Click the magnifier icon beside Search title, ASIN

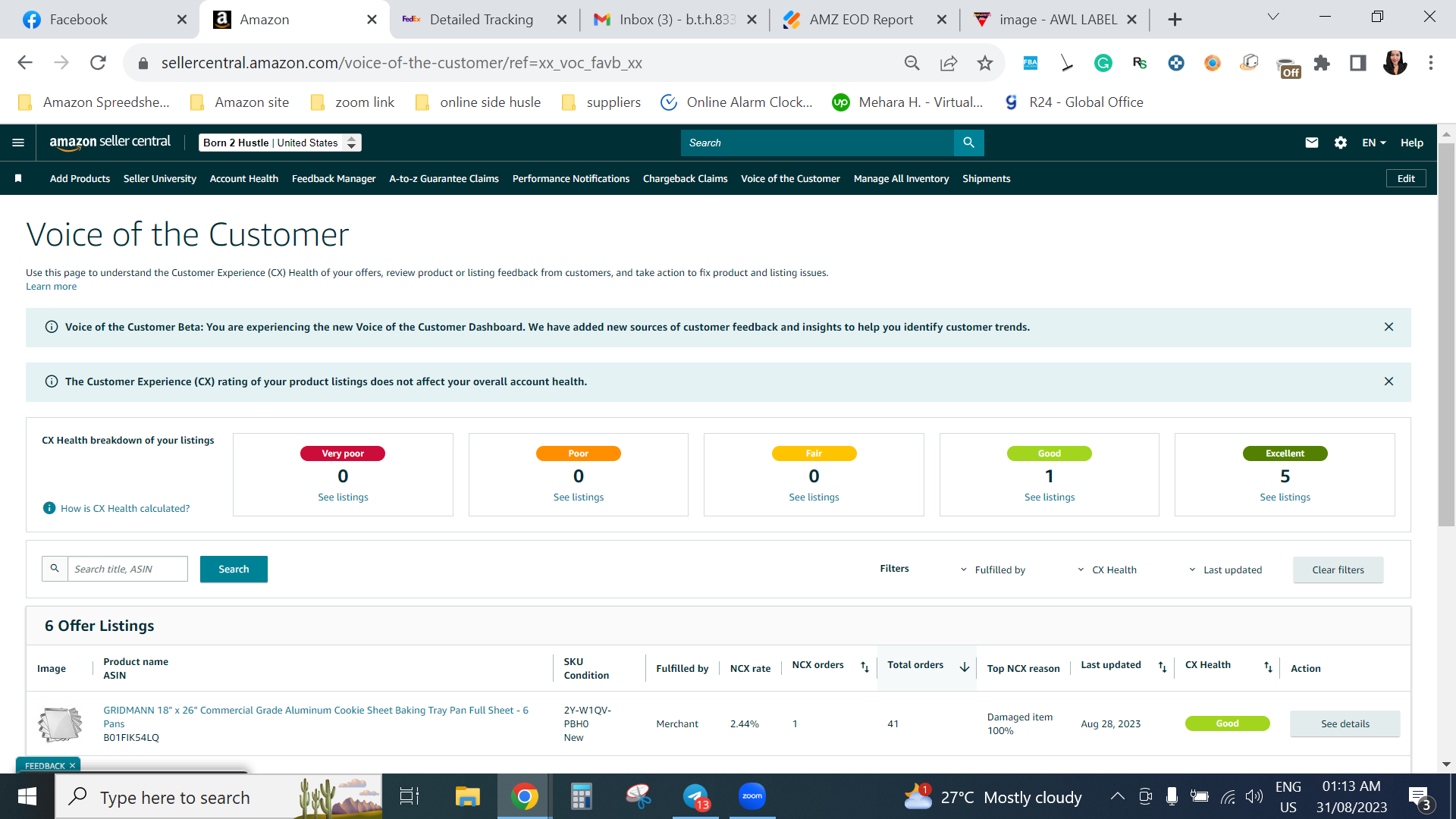tap(55, 569)
